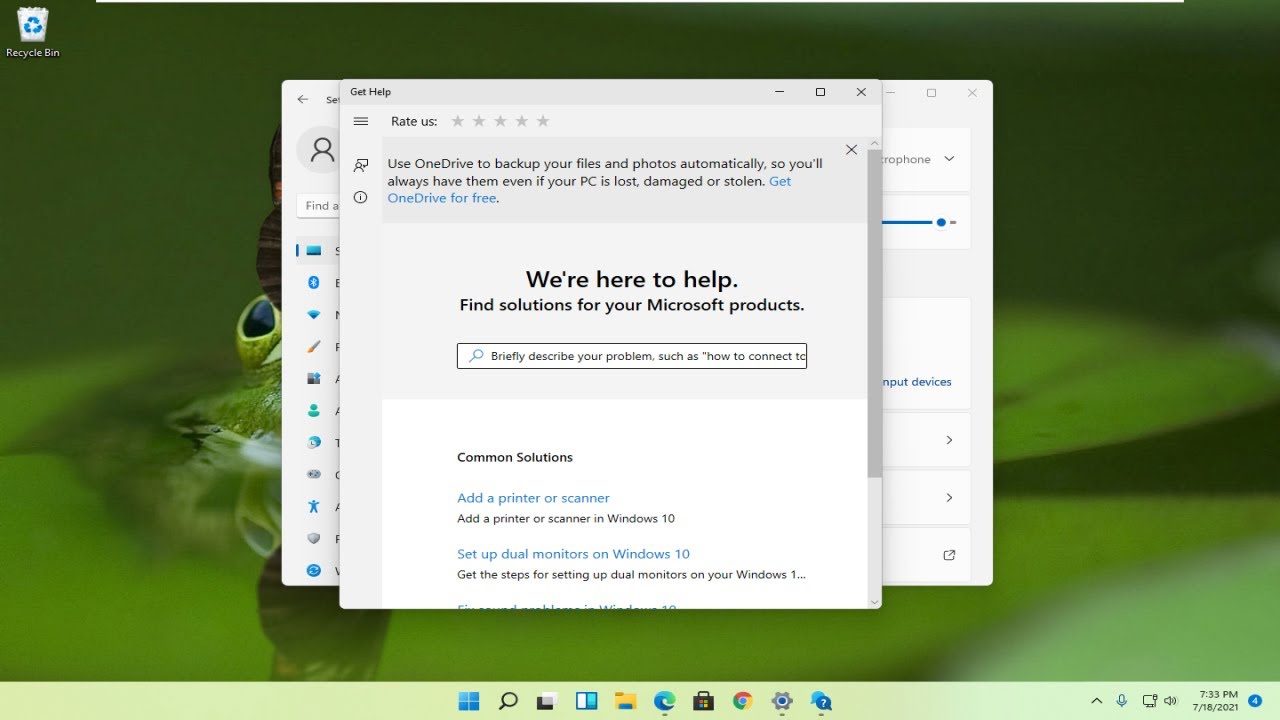
Task: Open Time & language globe icon in Settings
Action: click(314, 442)
